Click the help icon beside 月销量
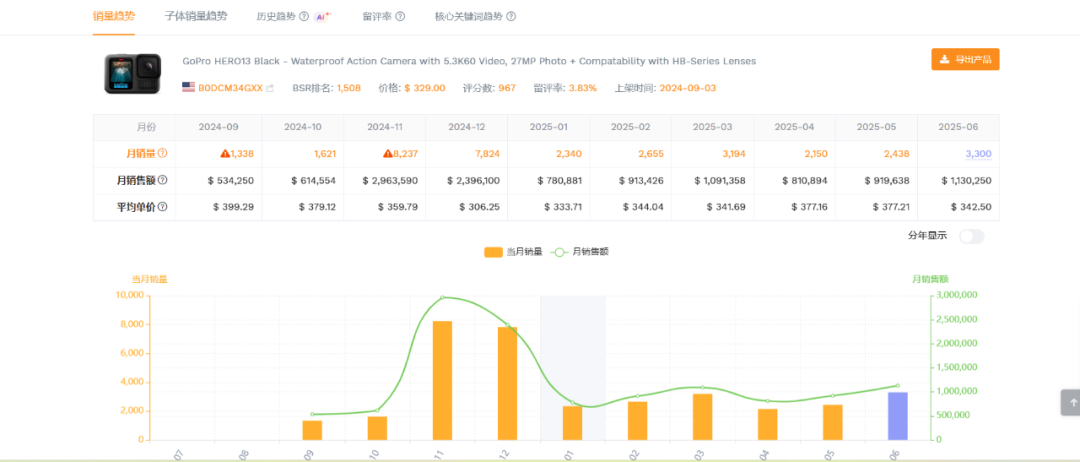 click(163, 154)
